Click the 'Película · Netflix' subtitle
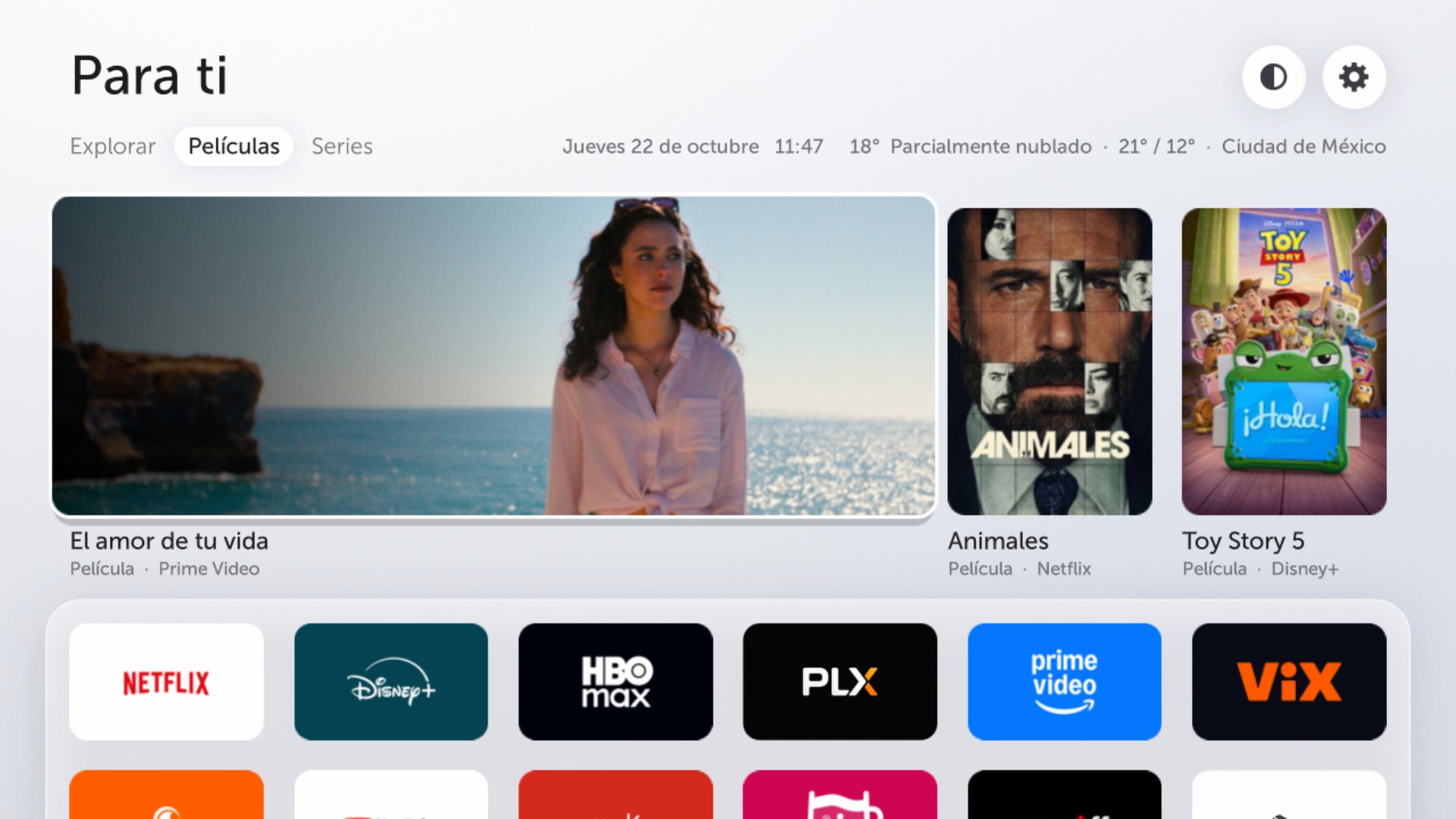Viewport: 1456px width, 819px height. pyautogui.click(x=1019, y=569)
